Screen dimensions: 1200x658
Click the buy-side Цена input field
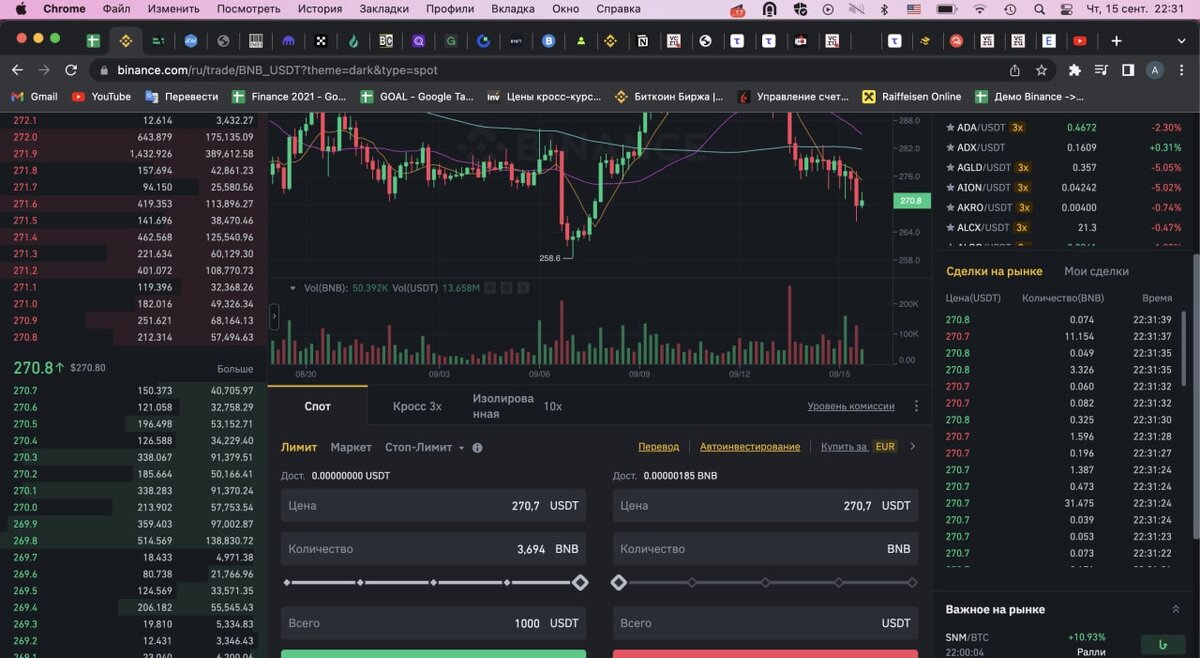433,506
